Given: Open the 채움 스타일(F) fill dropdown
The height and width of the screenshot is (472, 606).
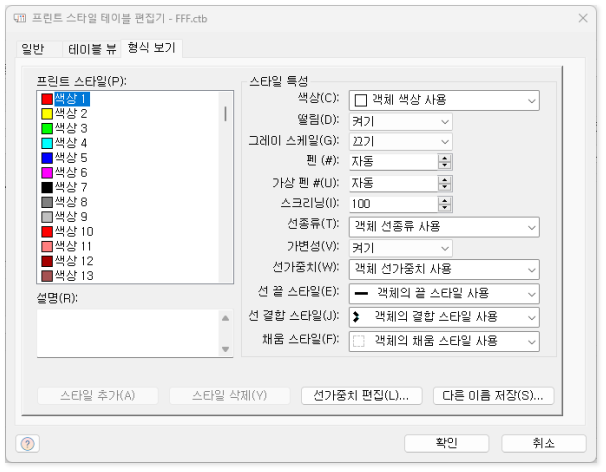Looking at the screenshot, I should coord(444,341).
